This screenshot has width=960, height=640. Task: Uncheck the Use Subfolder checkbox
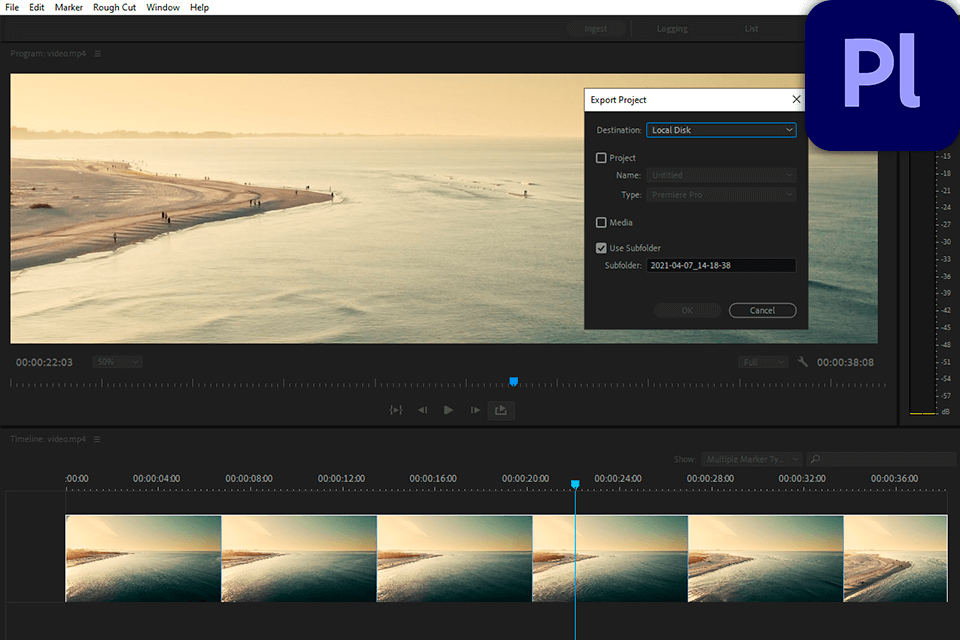(601, 248)
